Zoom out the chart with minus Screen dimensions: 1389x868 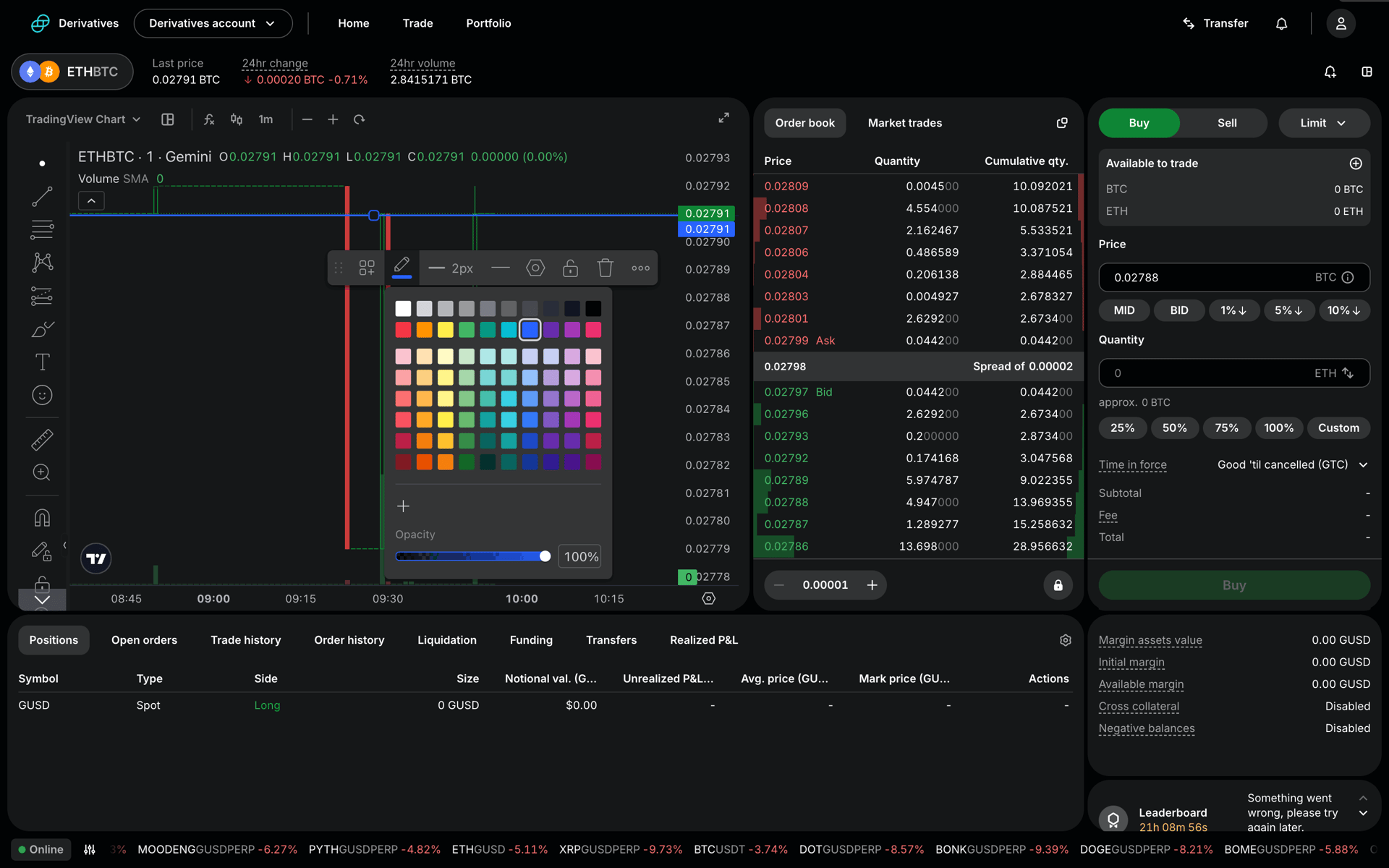click(x=307, y=119)
